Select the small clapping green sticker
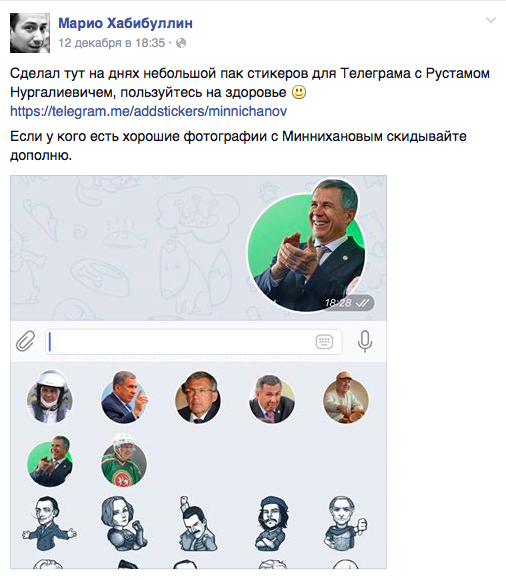This screenshot has width=506, height=580. [x=50, y=461]
